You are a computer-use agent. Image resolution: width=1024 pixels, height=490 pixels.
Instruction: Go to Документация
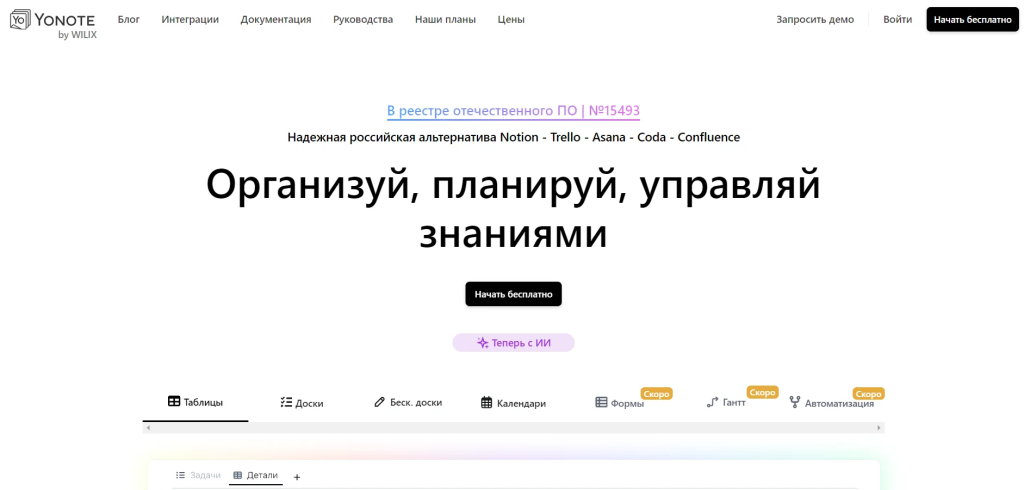(276, 20)
